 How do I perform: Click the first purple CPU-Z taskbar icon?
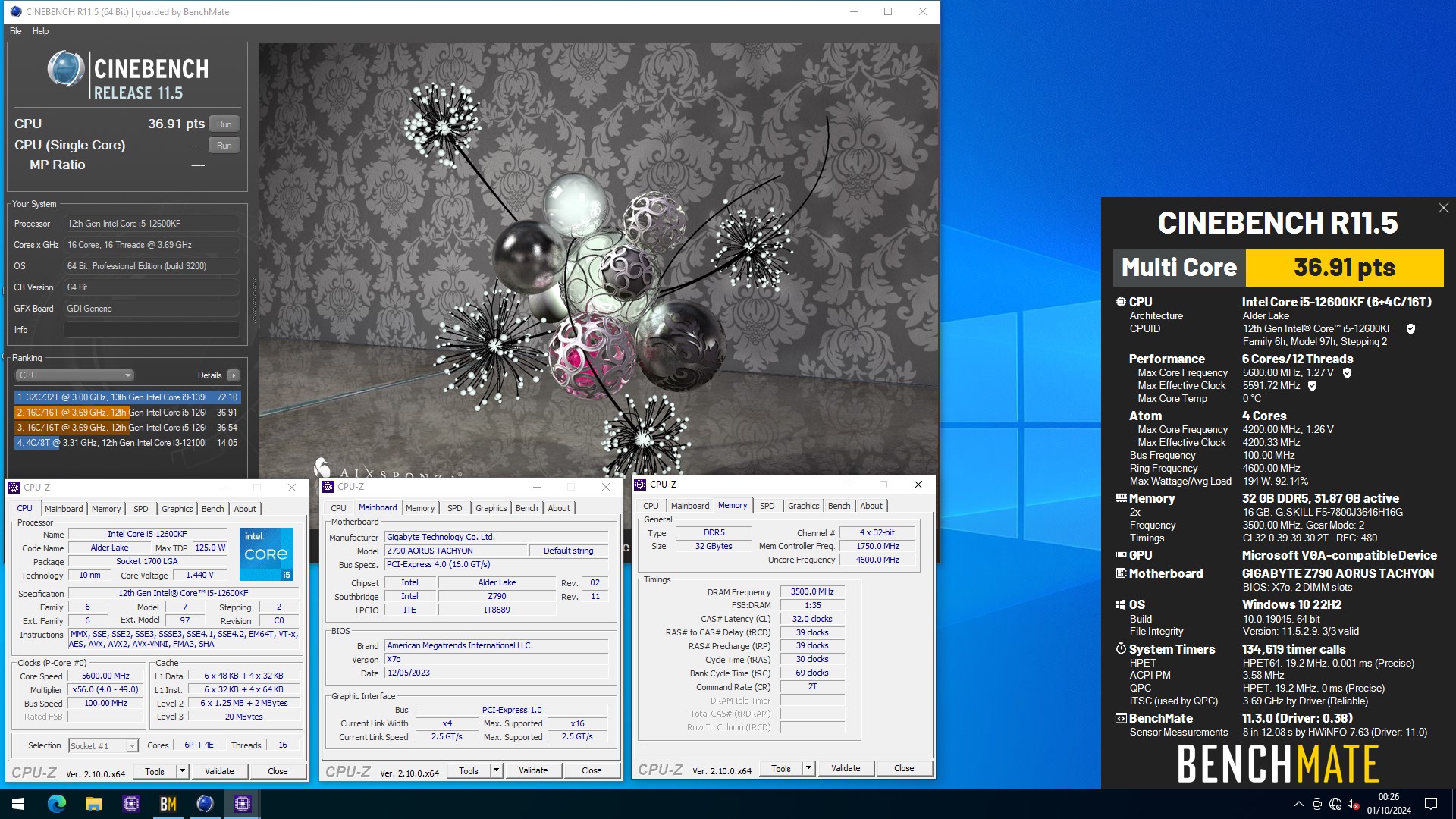[130, 803]
